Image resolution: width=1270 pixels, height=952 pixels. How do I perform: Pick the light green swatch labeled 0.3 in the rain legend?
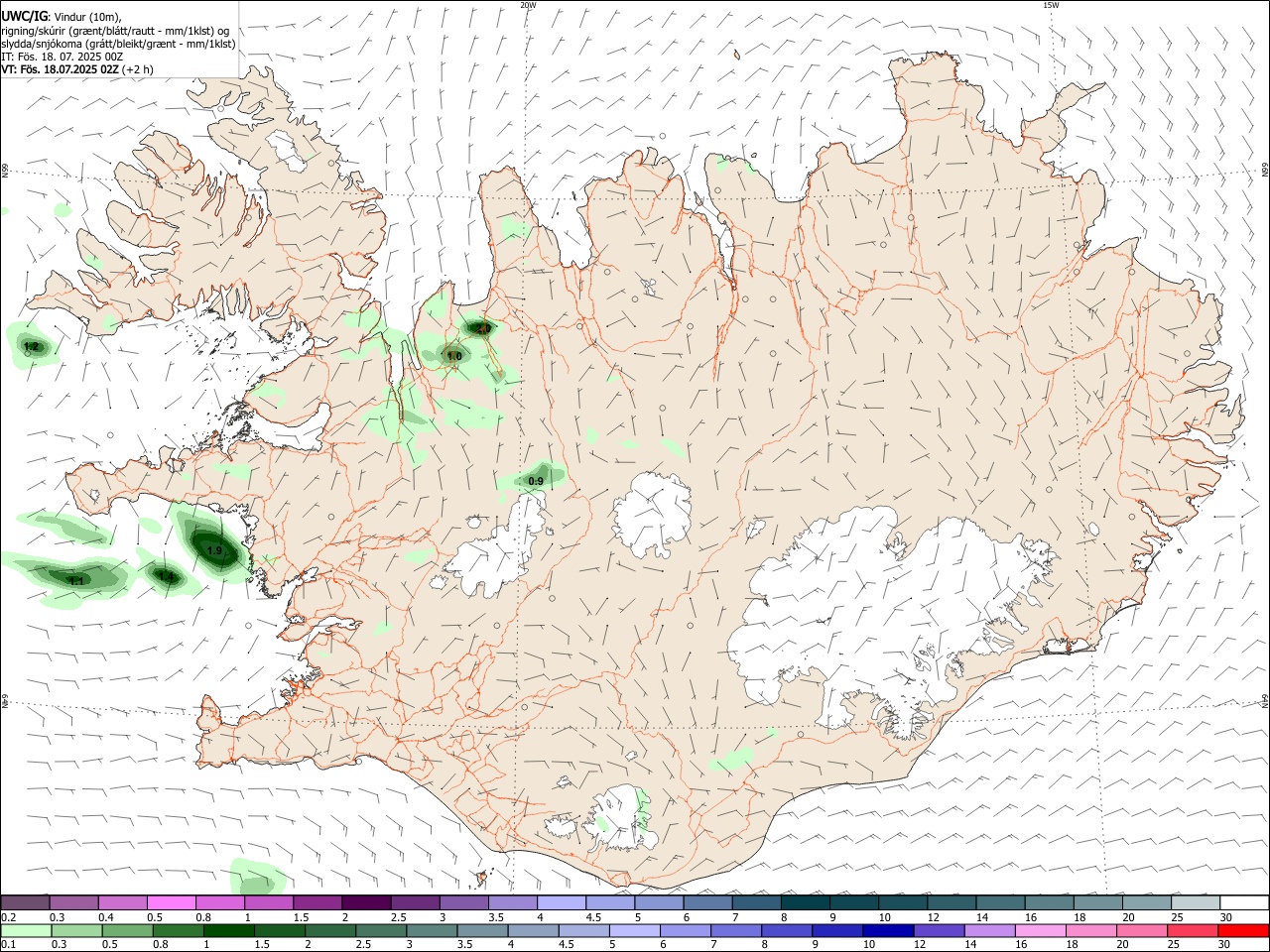click(76, 930)
